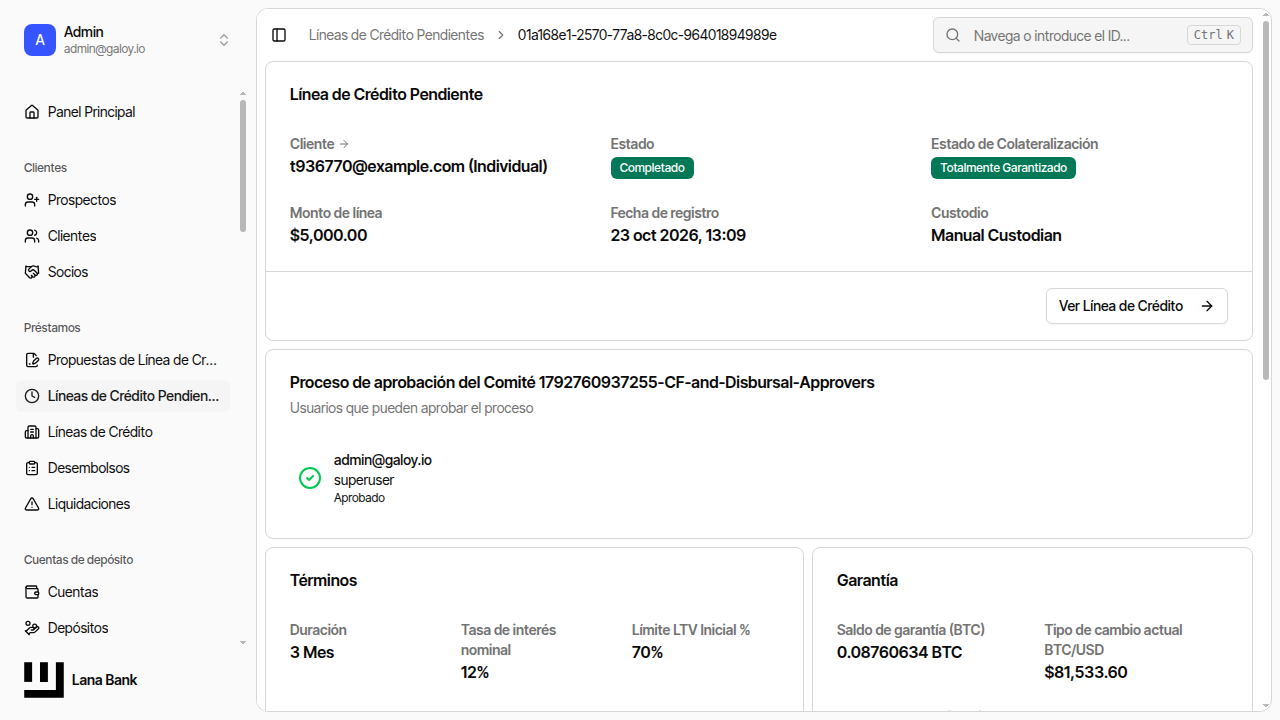Click the Cuentas wallet icon
Viewport: 1280px width, 720px height.
[x=32, y=592]
